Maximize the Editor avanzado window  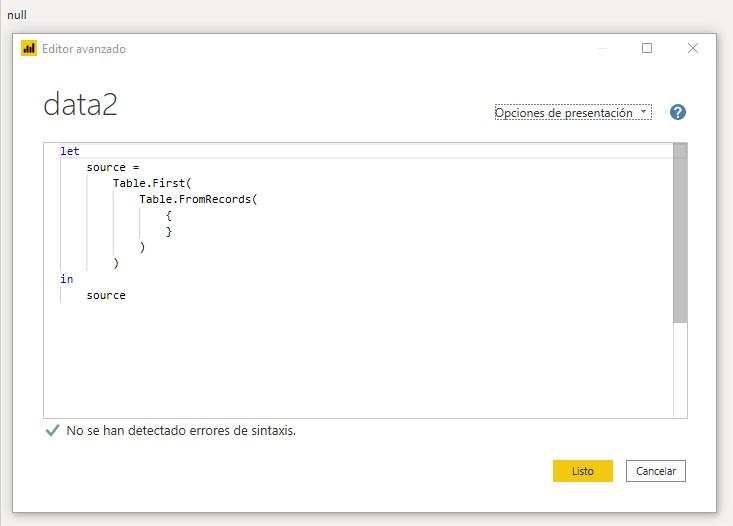click(x=647, y=48)
